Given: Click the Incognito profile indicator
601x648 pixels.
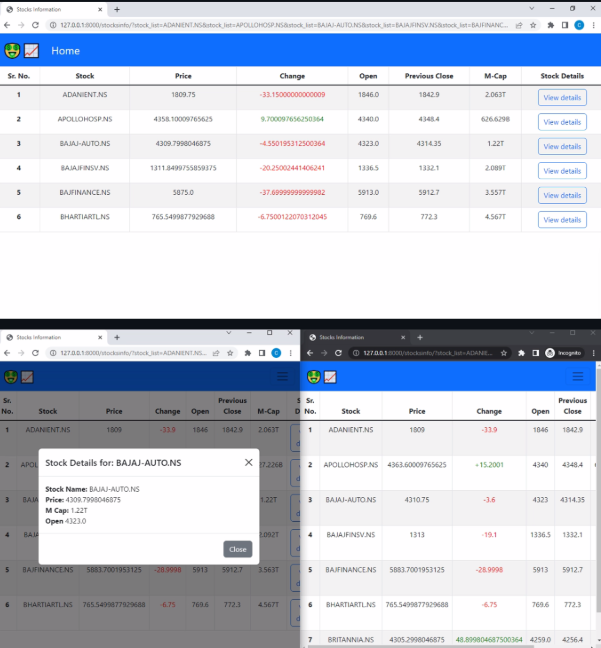Looking at the screenshot, I should coord(563,353).
